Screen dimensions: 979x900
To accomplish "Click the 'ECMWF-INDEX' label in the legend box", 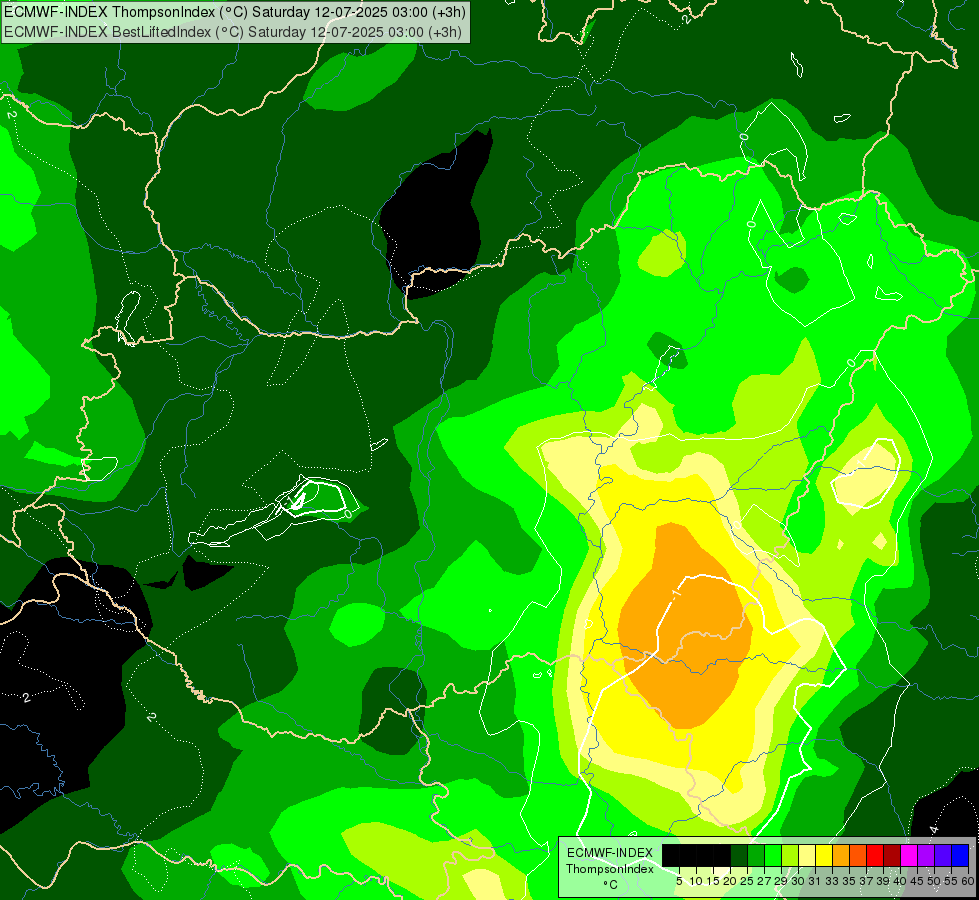I will pyautogui.click(x=610, y=853).
